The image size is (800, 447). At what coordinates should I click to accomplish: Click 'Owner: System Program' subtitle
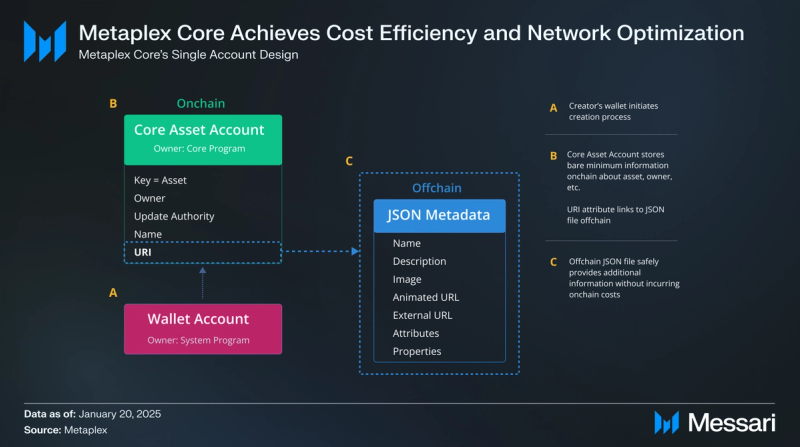tap(198, 340)
